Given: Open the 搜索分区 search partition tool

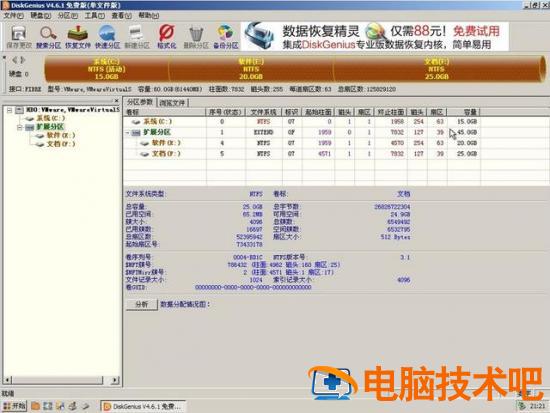Looking at the screenshot, I should (x=48, y=37).
